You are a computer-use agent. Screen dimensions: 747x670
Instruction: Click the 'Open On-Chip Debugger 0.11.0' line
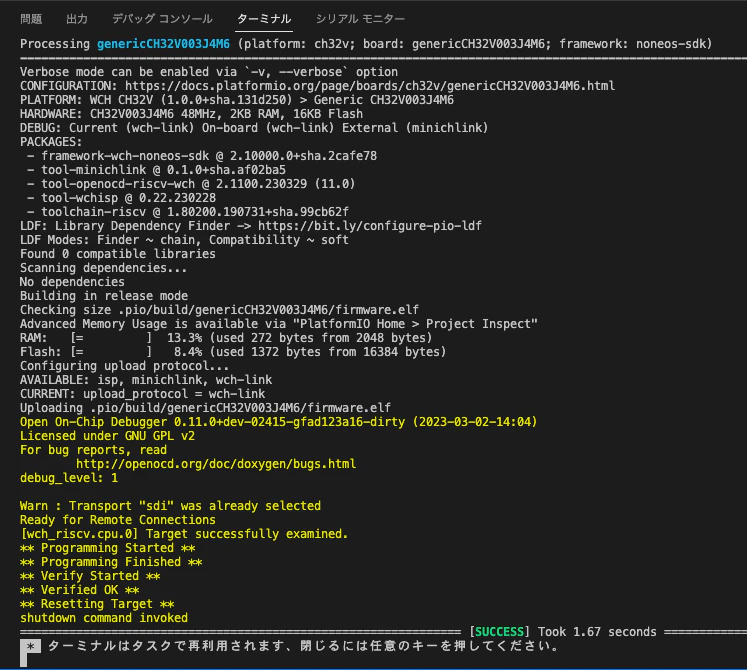click(279, 422)
